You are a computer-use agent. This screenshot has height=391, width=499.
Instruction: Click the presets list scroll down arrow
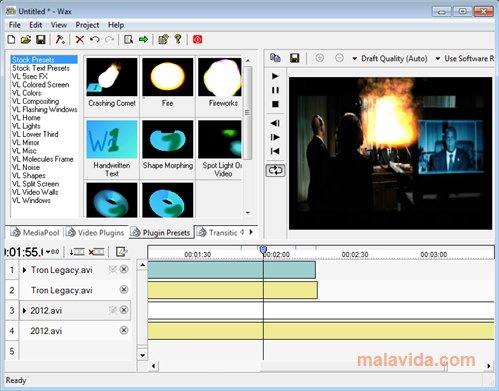coord(248,213)
